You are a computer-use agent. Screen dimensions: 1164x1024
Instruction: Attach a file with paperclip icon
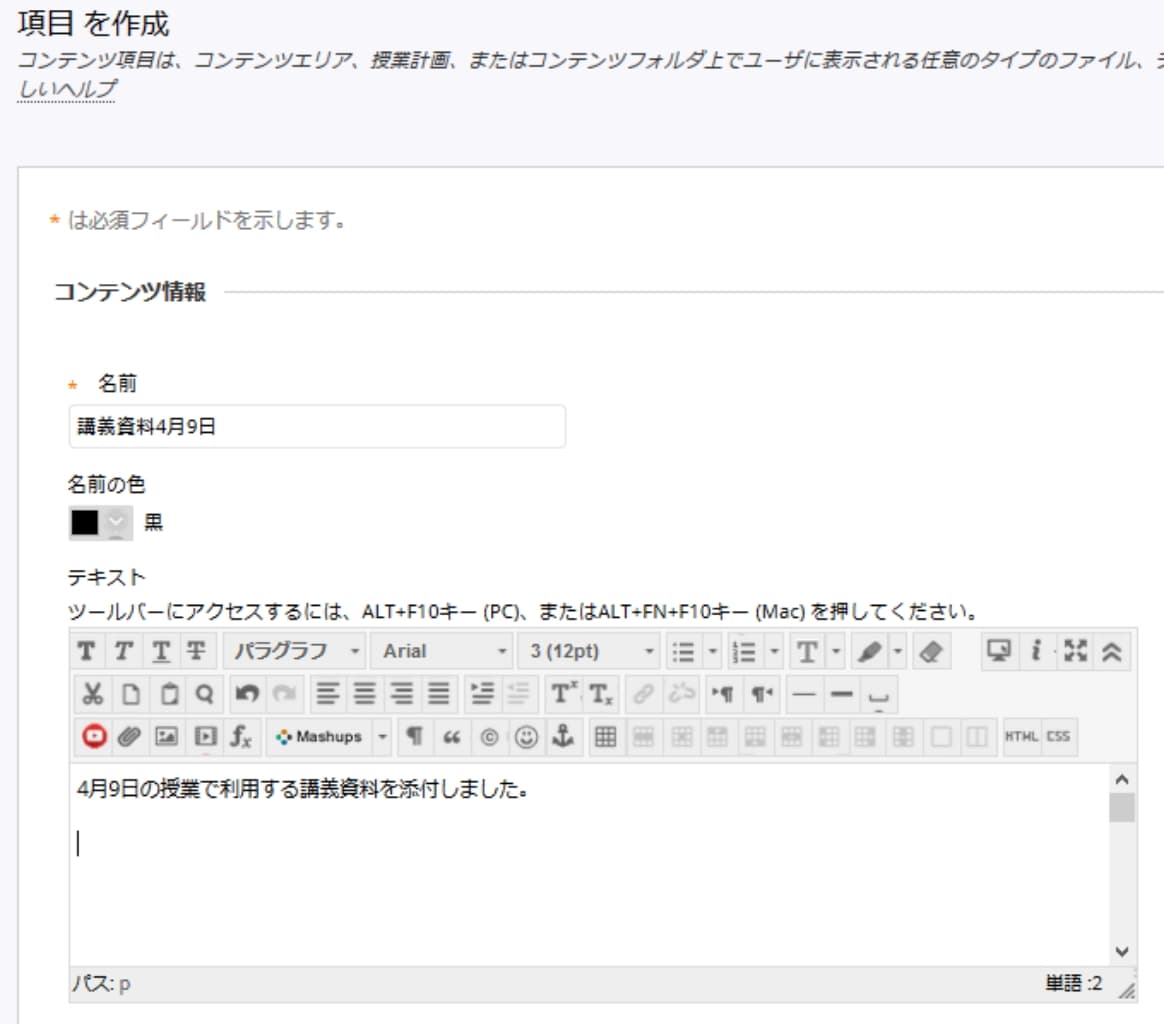[130, 737]
